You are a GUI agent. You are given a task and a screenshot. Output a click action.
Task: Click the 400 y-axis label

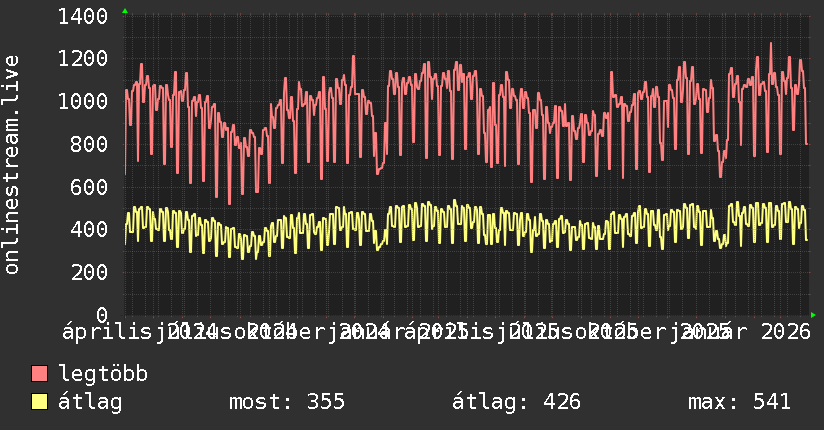coord(89,229)
